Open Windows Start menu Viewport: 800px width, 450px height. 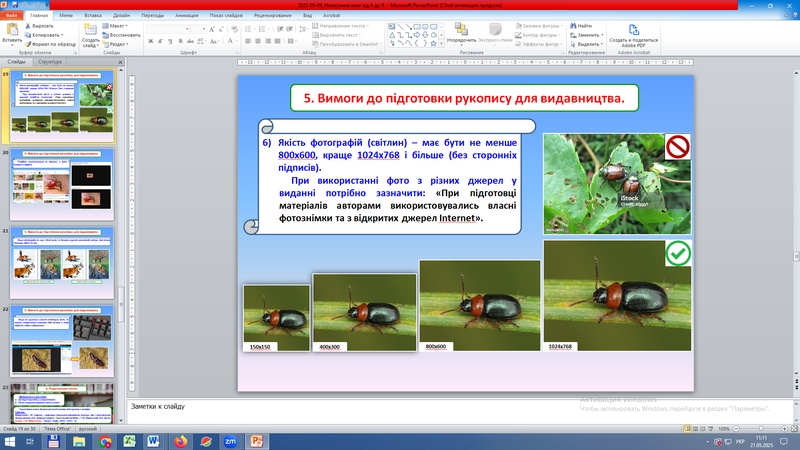pyautogui.click(x=9, y=442)
